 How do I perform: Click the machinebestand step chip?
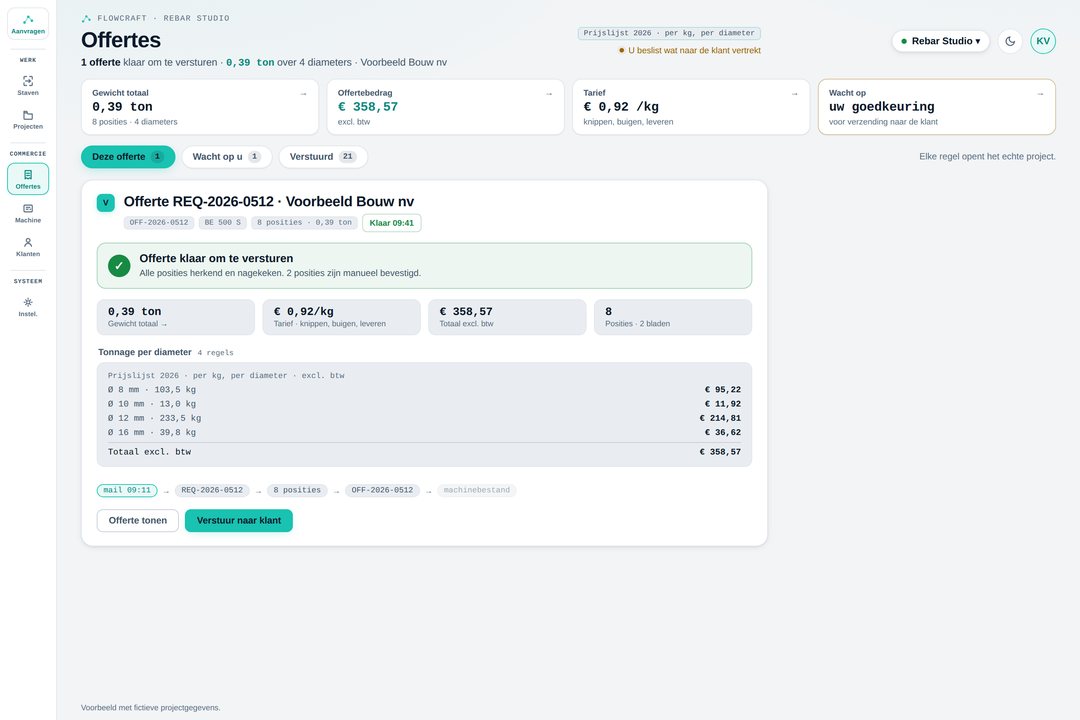(477, 491)
